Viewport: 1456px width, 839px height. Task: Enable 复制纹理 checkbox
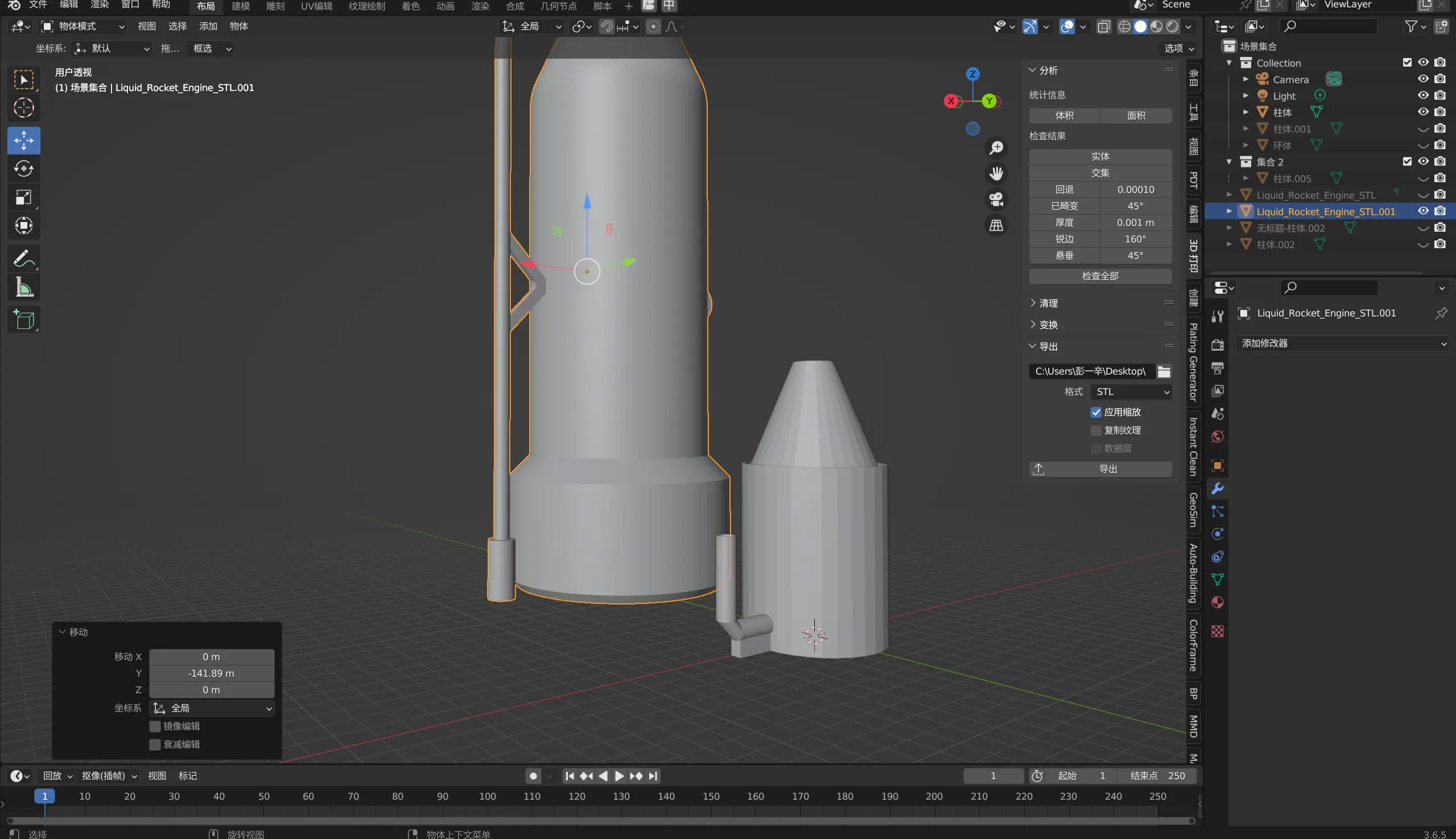coord(1096,431)
